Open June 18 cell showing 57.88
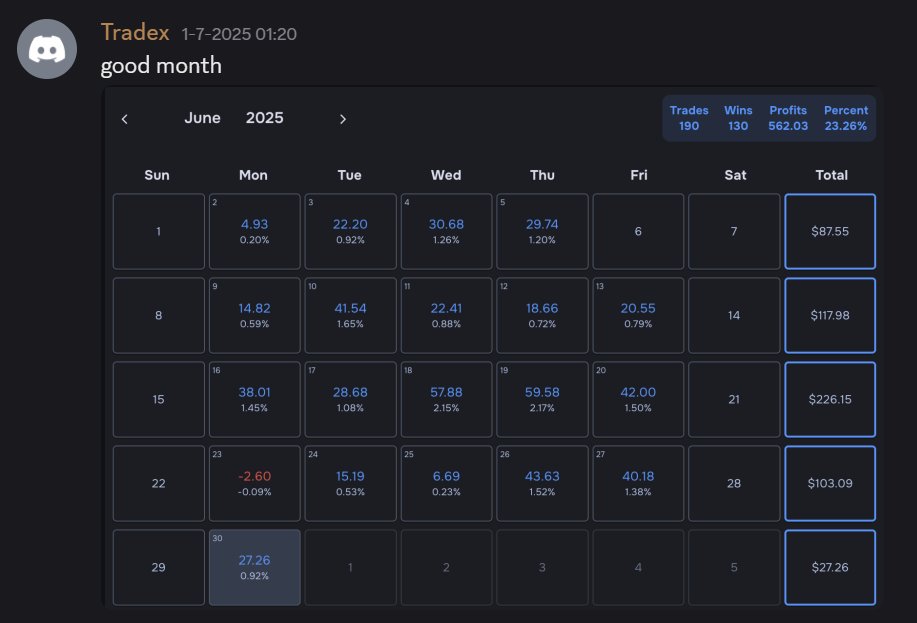 446,400
